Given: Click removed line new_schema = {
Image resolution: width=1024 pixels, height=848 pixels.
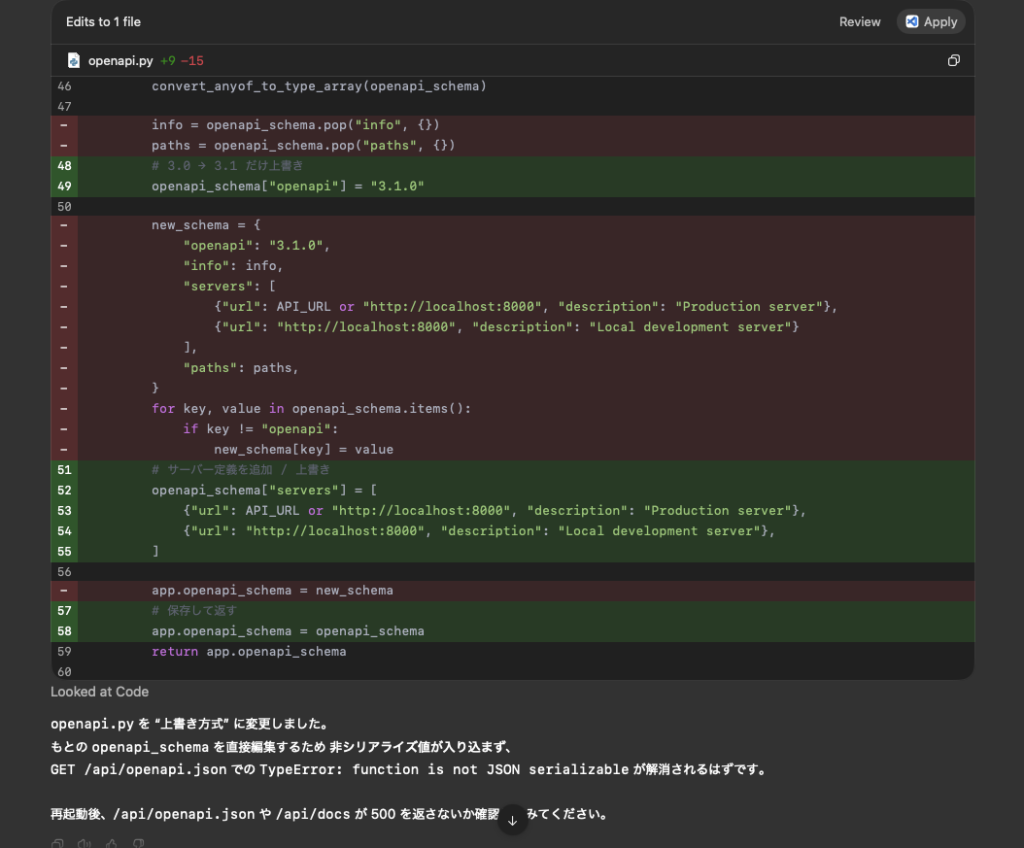Looking at the screenshot, I should pyautogui.click(x=206, y=225).
